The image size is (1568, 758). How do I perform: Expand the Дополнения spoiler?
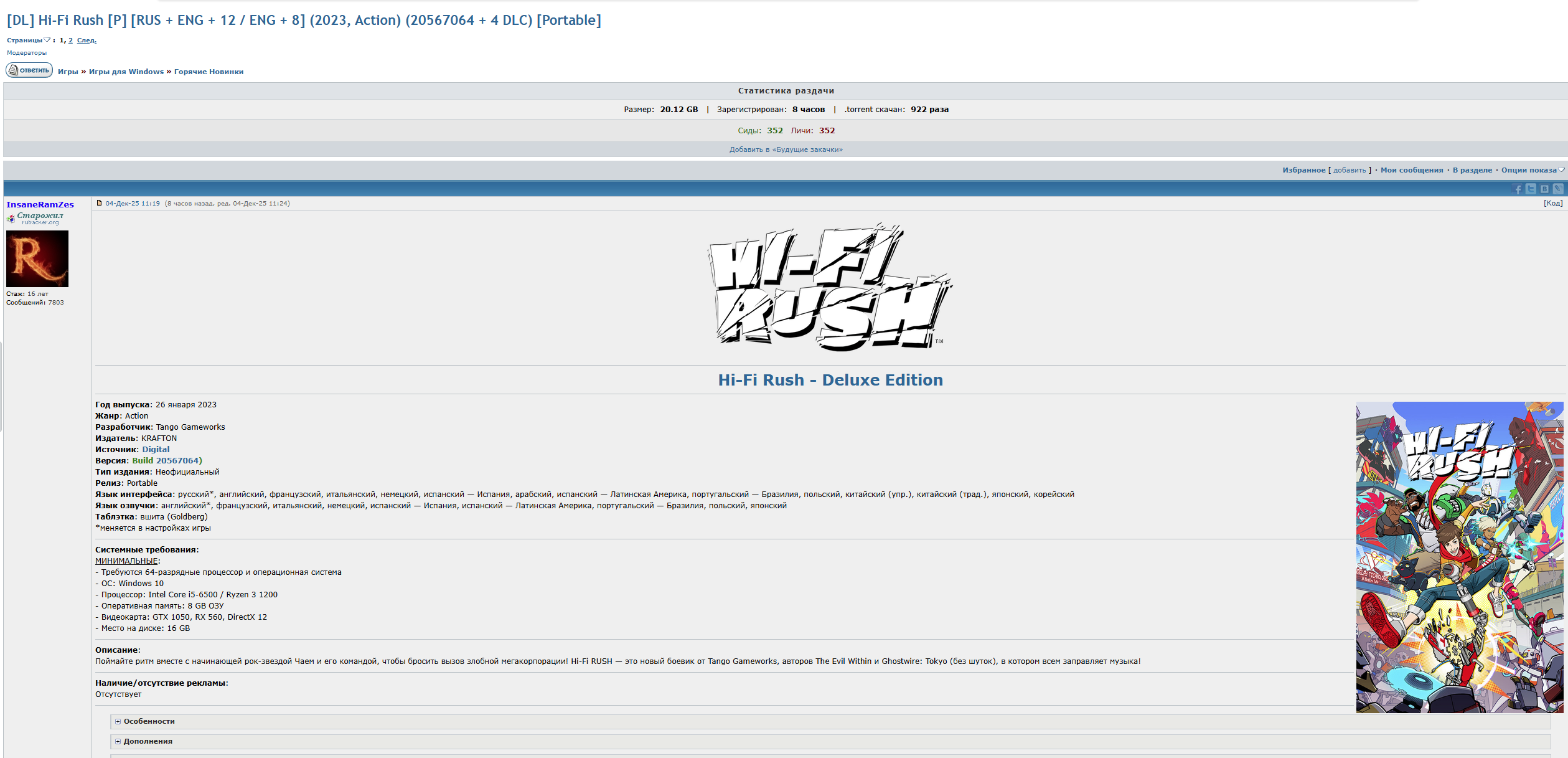(148, 741)
